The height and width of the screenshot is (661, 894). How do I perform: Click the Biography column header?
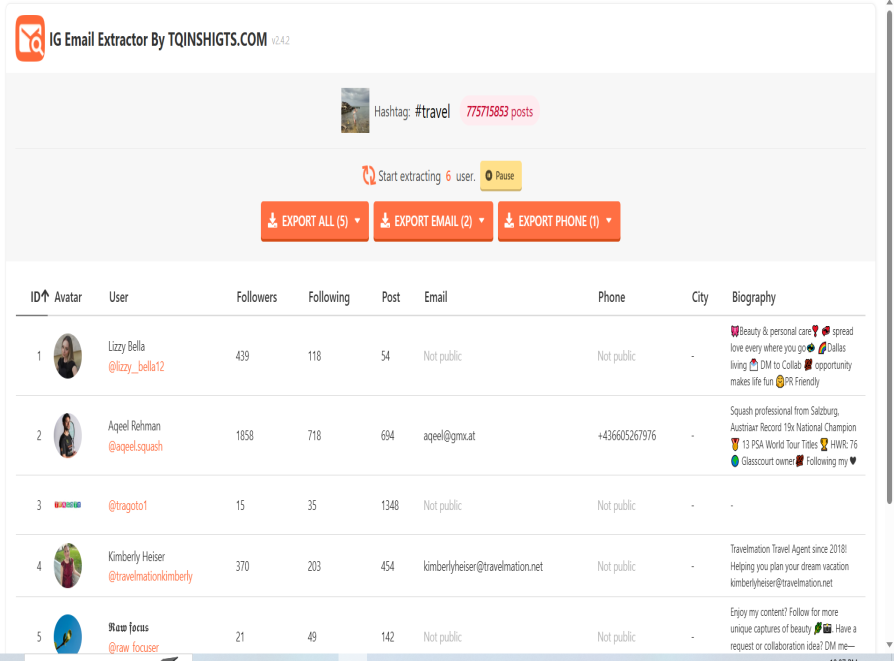coord(754,297)
